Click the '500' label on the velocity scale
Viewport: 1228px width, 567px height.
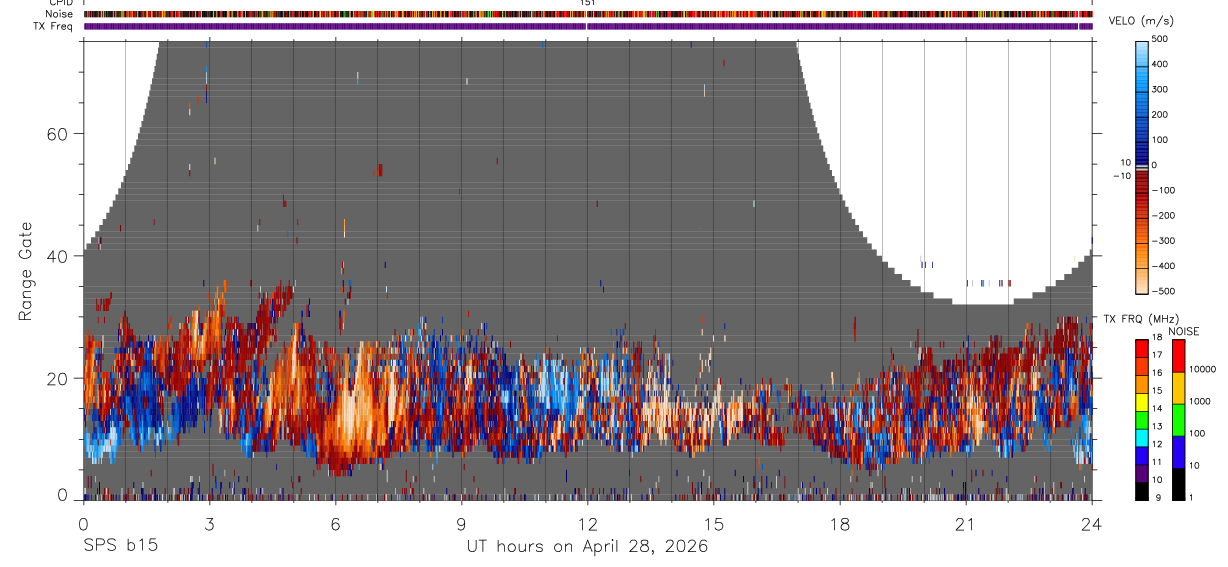coord(1161,39)
